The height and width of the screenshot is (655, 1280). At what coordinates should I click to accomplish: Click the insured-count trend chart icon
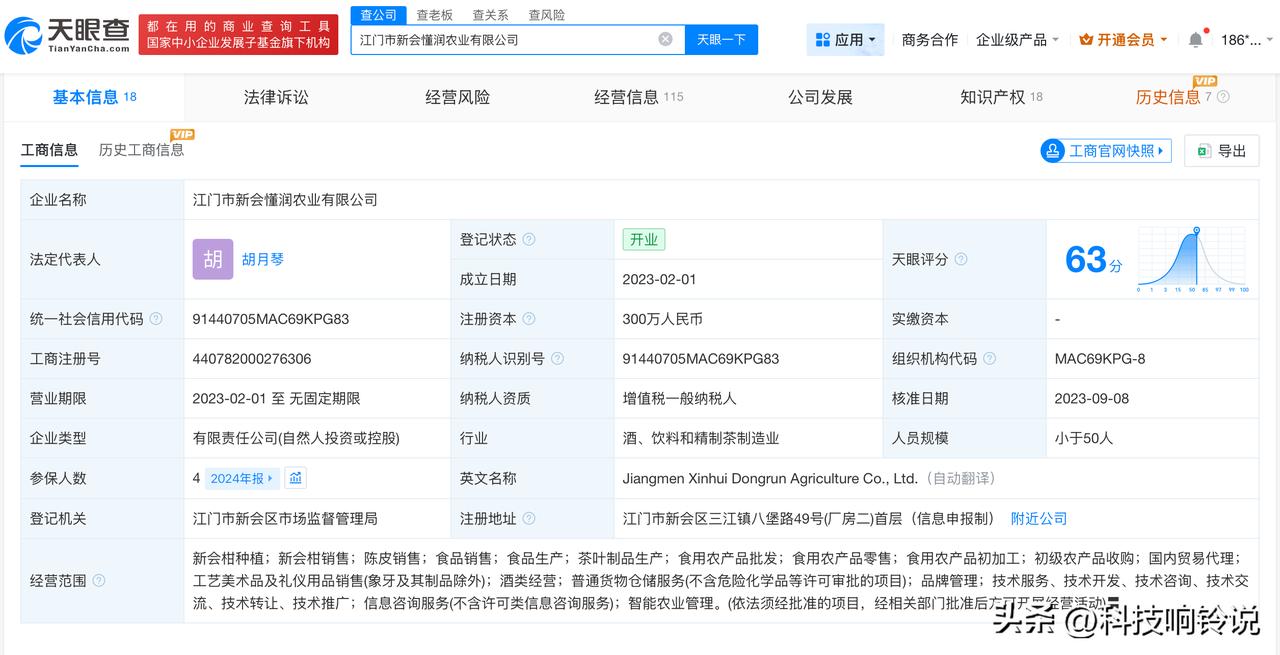(295, 478)
